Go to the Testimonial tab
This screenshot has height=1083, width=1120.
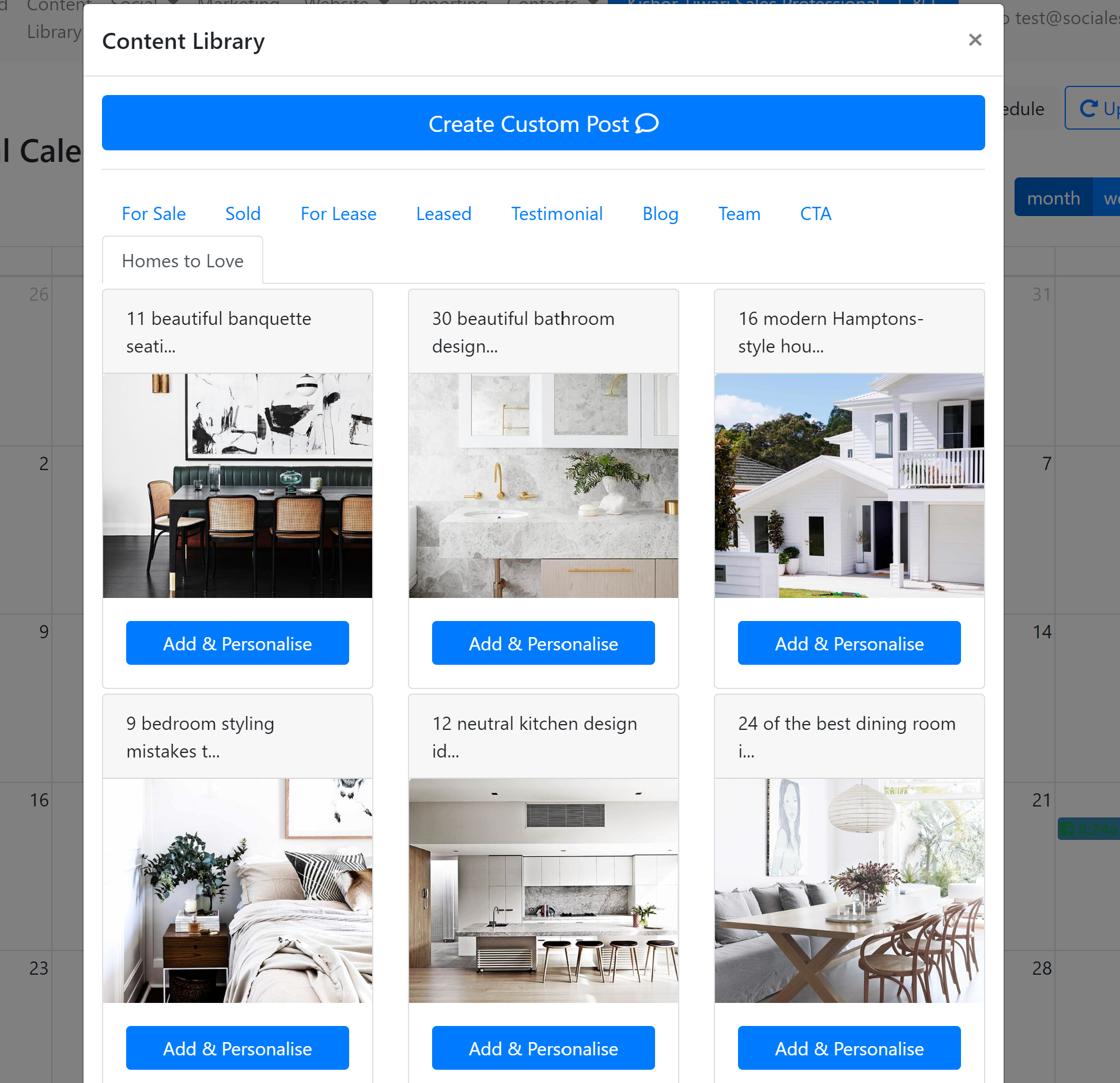click(x=557, y=214)
